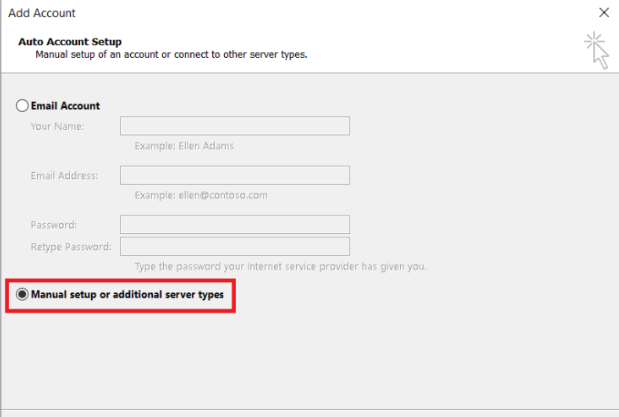Screen dimensions: 619x417
Task: Click the Auto Account Setup heading
Action: (x=70, y=41)
